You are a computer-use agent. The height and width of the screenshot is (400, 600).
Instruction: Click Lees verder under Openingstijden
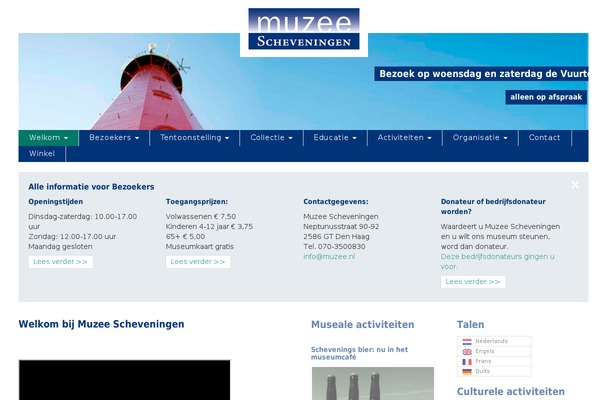click(x=60, y=262)
